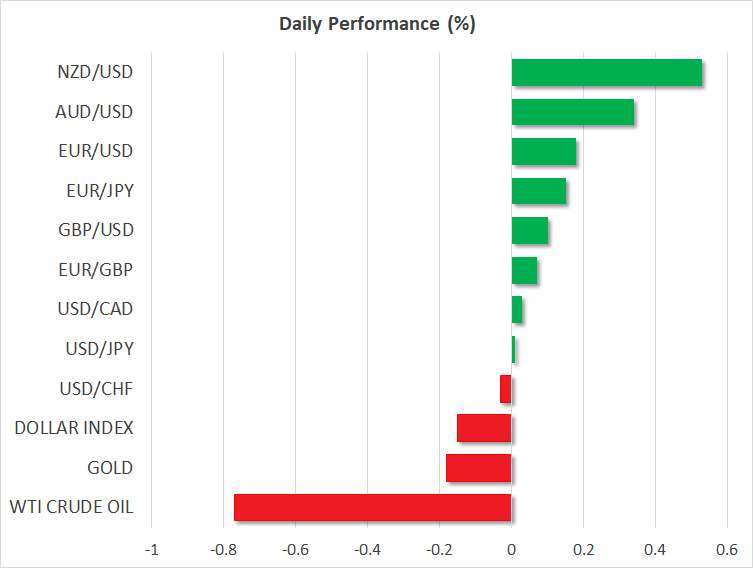
Task: Click the -1 axis tick label
Action: click(151, 549)
